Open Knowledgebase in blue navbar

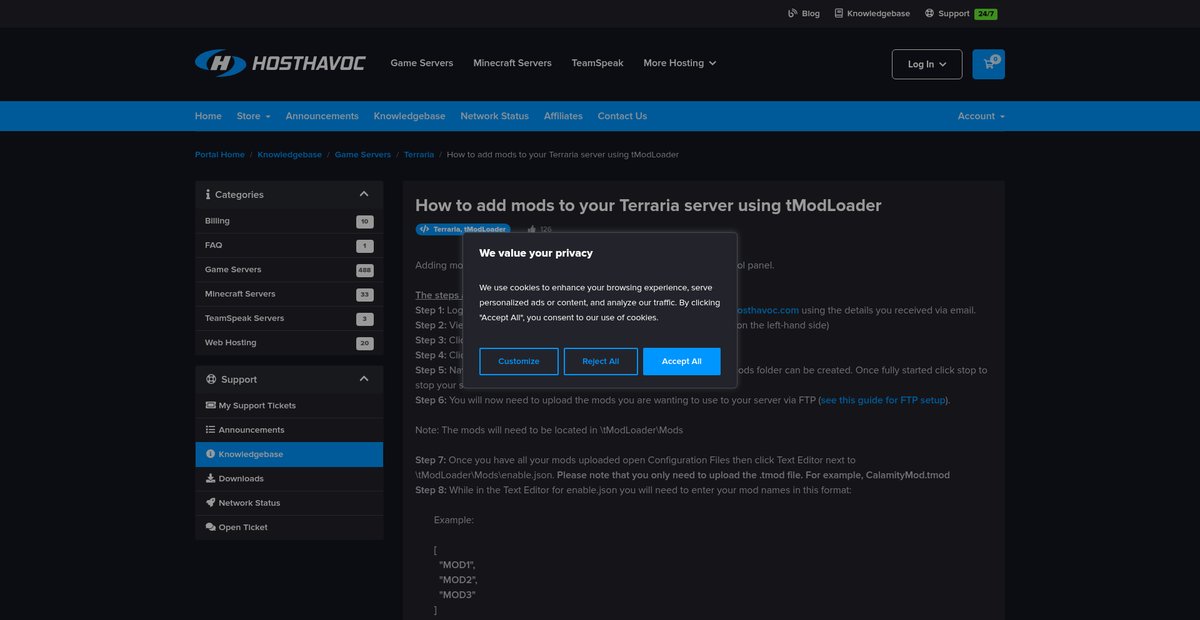point(410,116)
